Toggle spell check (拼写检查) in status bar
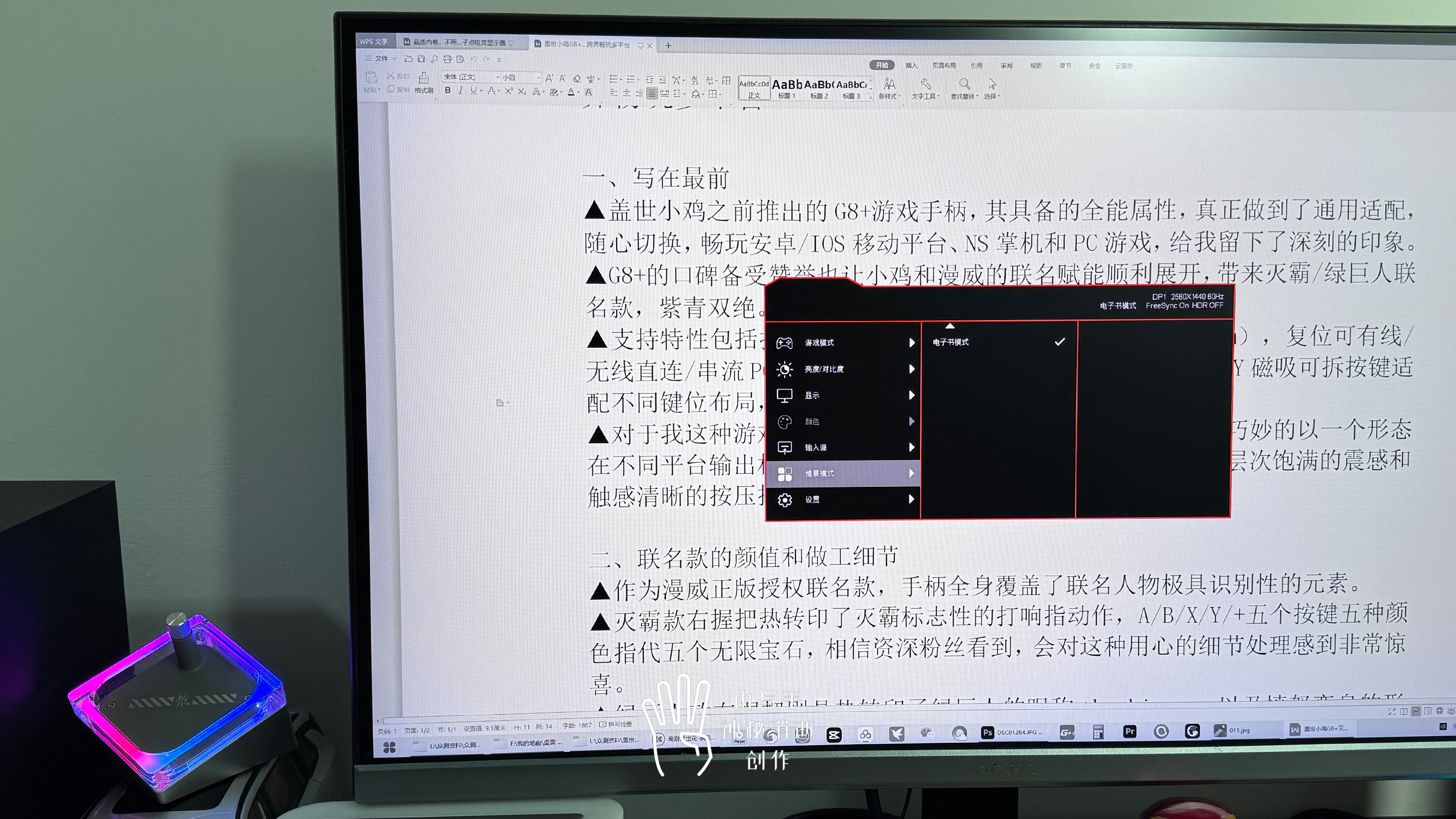 pos(616,724)
